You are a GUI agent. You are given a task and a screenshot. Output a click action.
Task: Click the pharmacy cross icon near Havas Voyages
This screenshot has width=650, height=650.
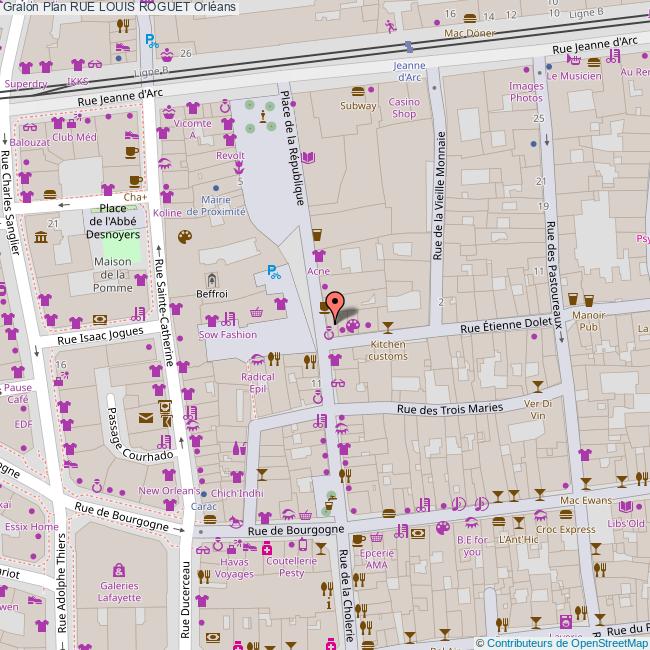266,547
